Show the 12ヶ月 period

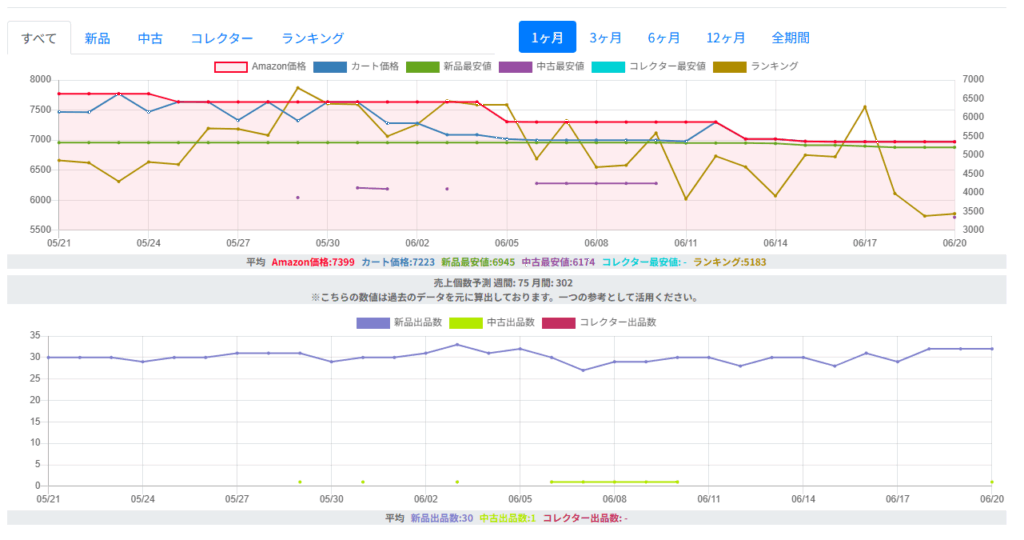[x=725, y=37]
